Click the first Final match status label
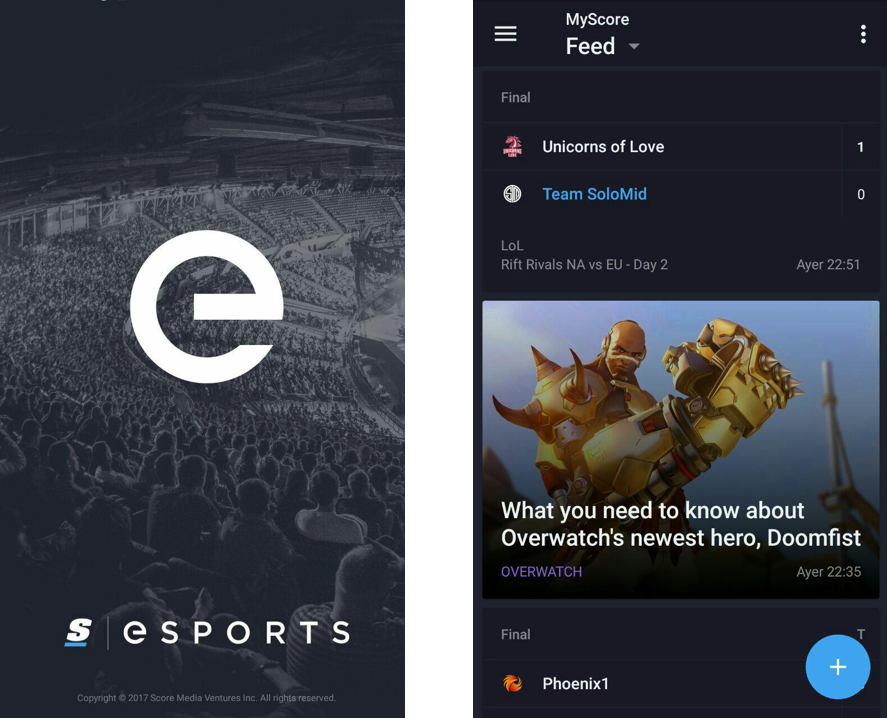Screen dimensions: 887x718 (x=515, y=97)
